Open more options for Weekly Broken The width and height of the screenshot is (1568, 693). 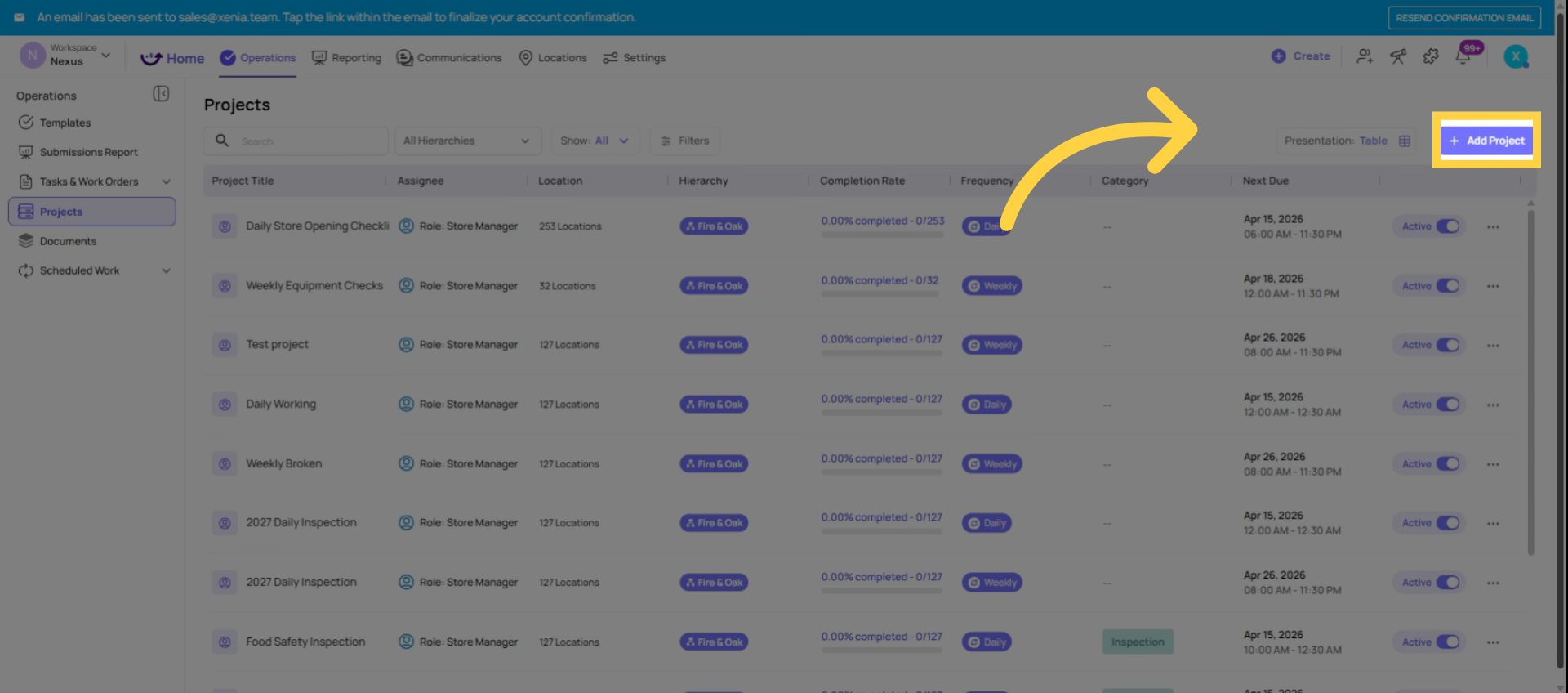pos(1493,464)
